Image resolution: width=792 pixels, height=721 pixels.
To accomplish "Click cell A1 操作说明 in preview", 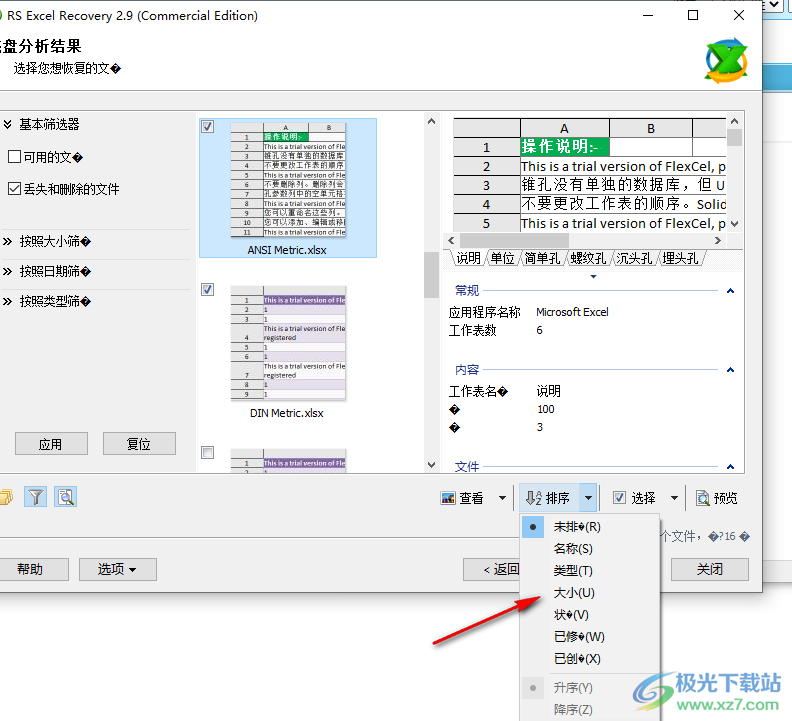I will tap(564, 147).
